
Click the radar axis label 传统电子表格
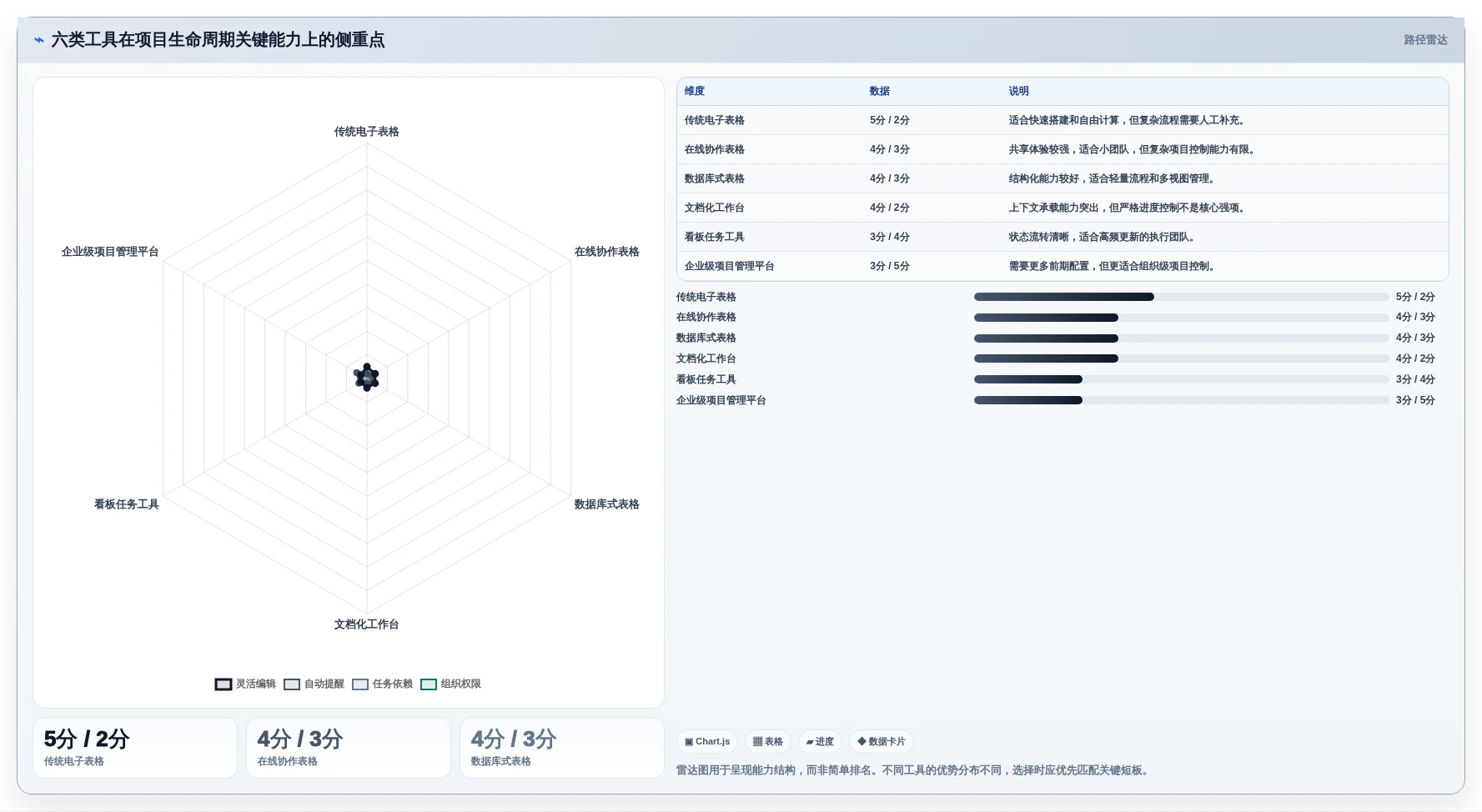[x=367, y=132]
